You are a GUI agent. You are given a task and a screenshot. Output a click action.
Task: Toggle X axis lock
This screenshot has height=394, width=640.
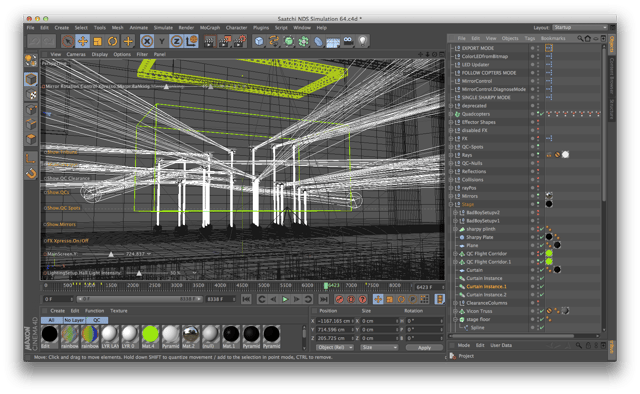[147, 41]
